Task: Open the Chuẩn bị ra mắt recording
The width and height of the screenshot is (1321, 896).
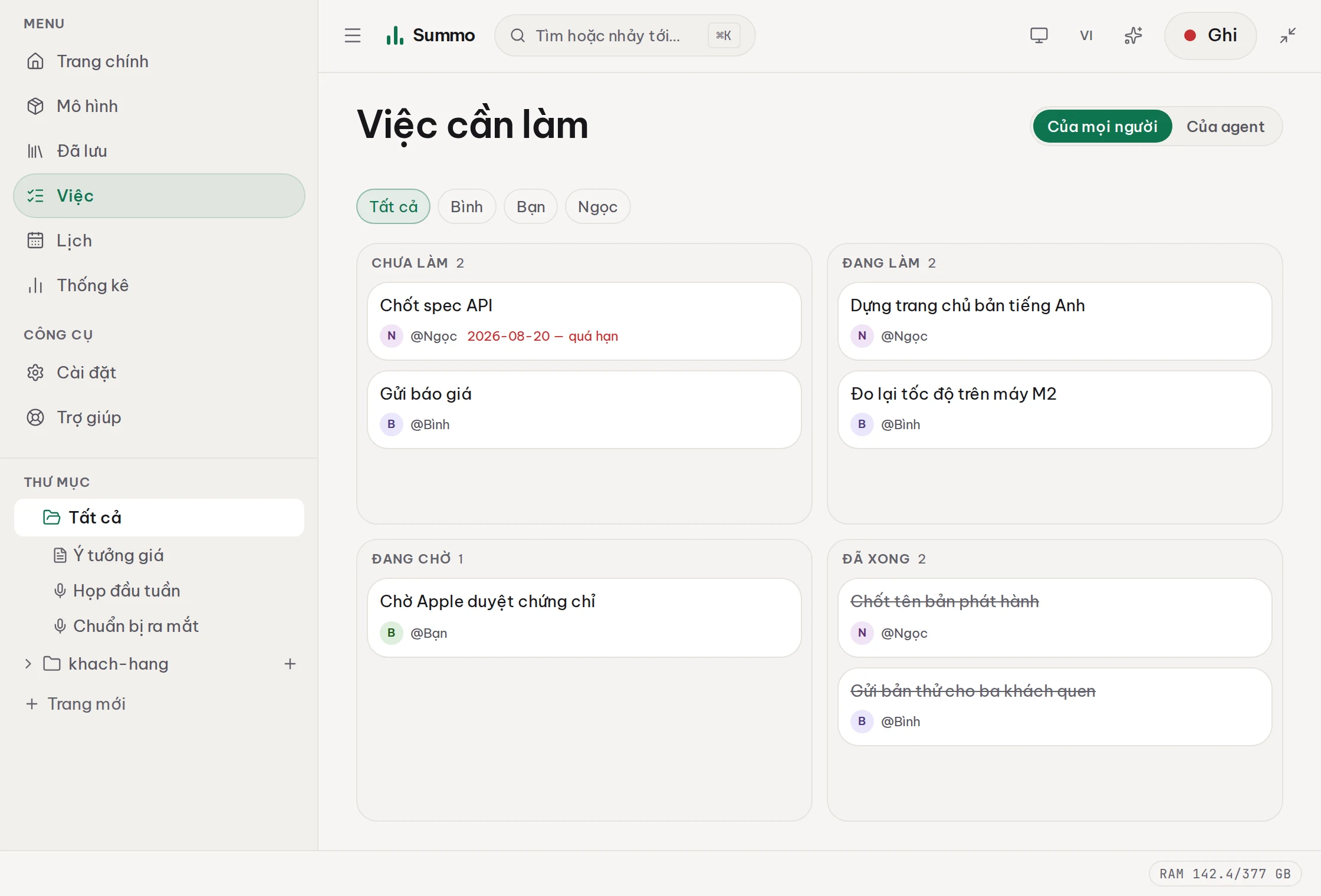Action: point(136,626)
